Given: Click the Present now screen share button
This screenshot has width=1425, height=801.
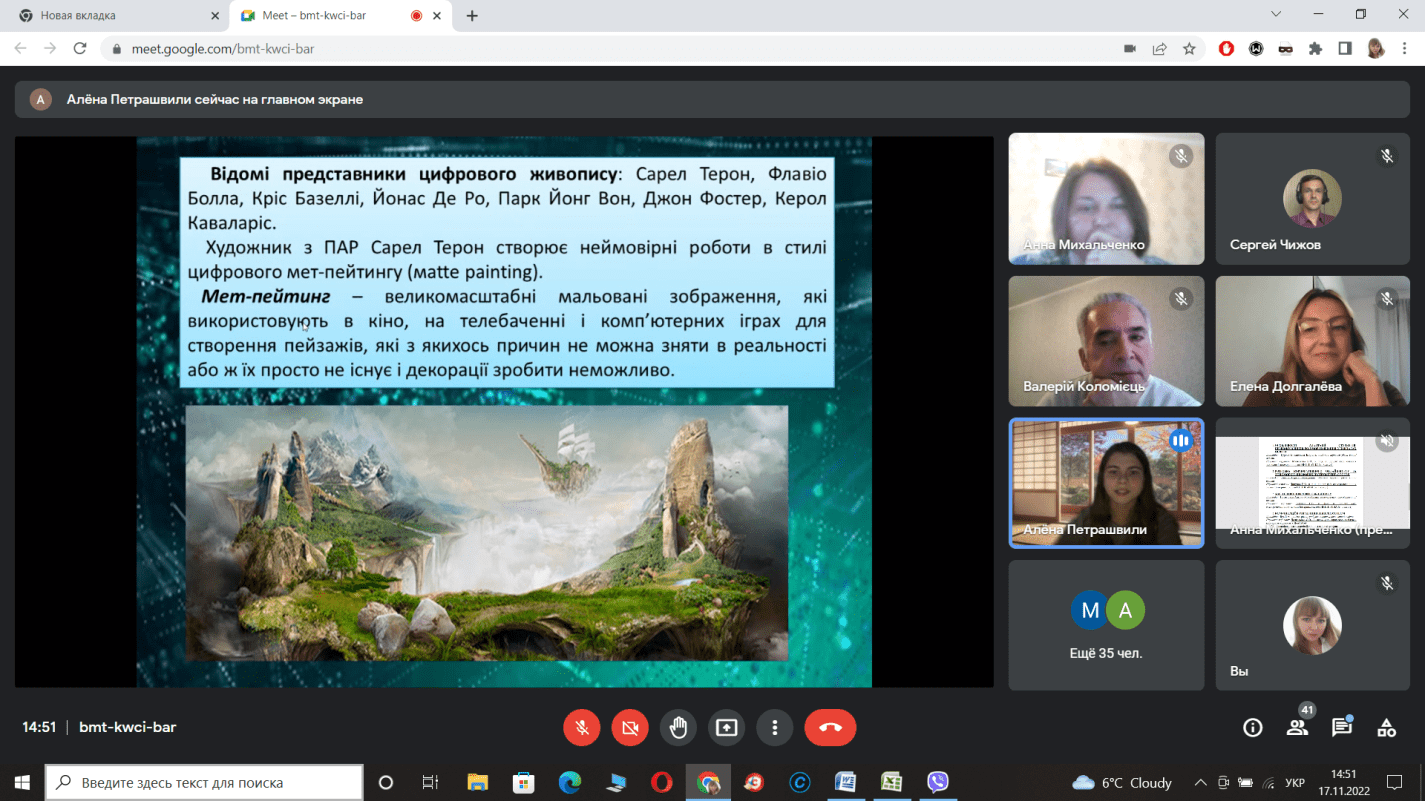Looking at the screenshot, I should coord(726,728).
